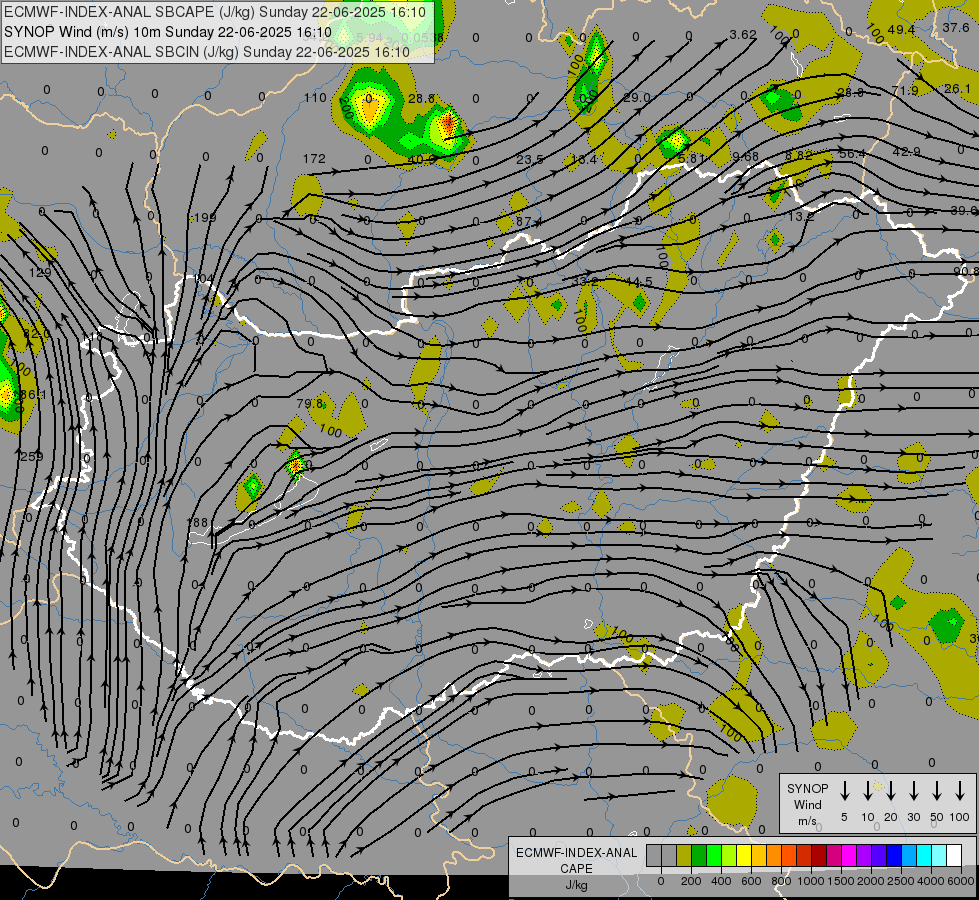979x900 pixels.
Task: Click the 1000 tick label on CAPE scale
Action: pyautogui.click(x=810, y=881)
